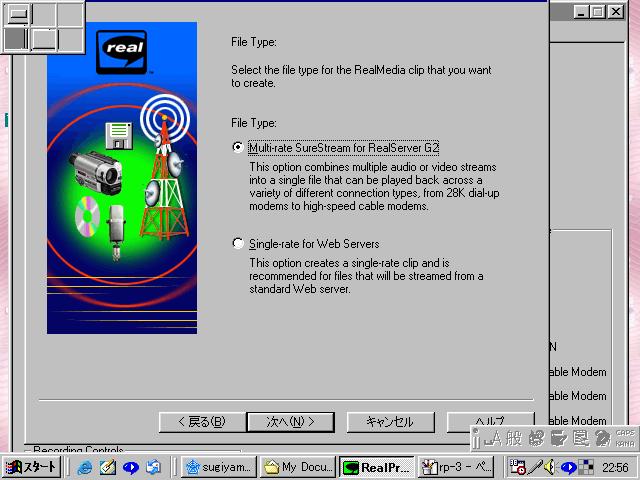Click Show Desktop quick launch icon

pos(153,467)
